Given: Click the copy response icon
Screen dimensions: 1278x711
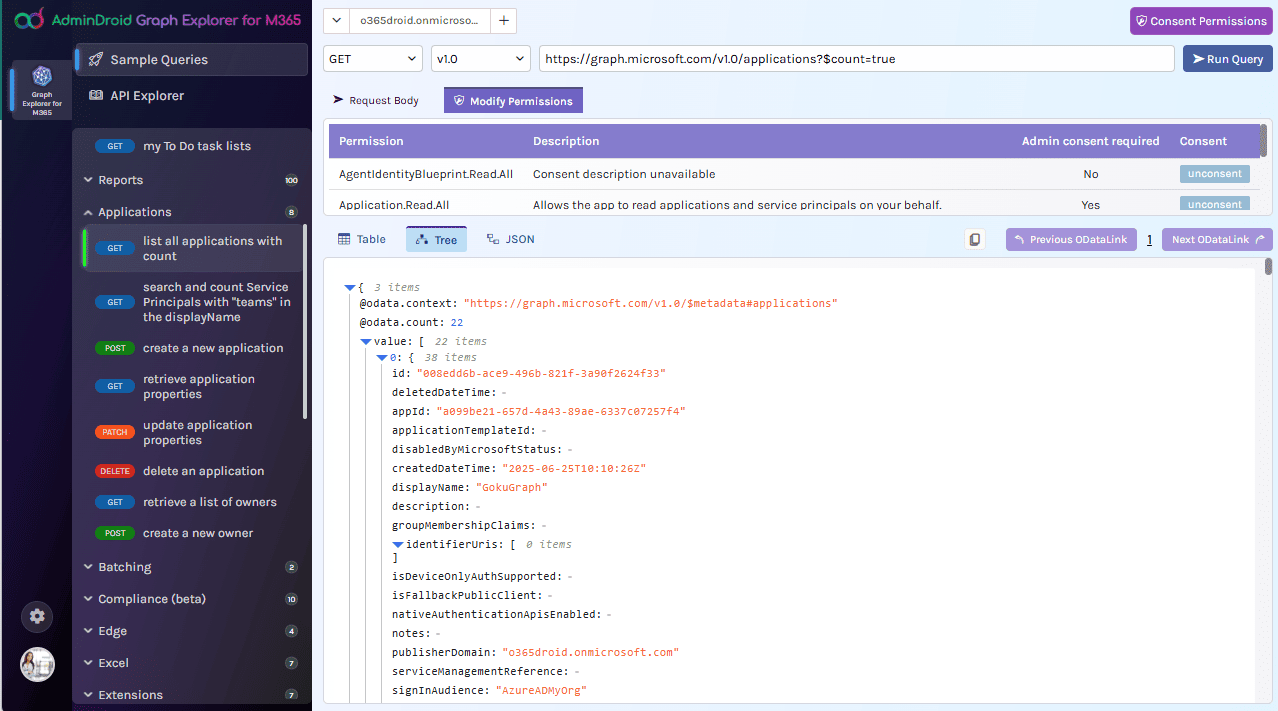Looking at the screenshot, I should tap(974, 239).
